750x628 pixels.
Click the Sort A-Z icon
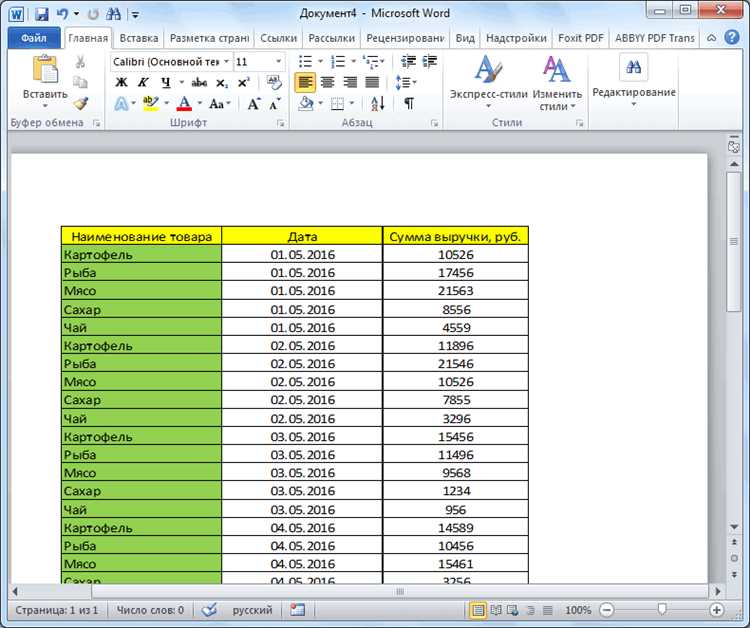(x=377, y=103)
